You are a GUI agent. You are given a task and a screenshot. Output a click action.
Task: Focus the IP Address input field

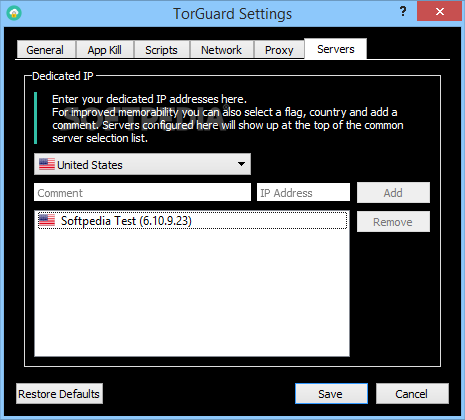point(303,192)
